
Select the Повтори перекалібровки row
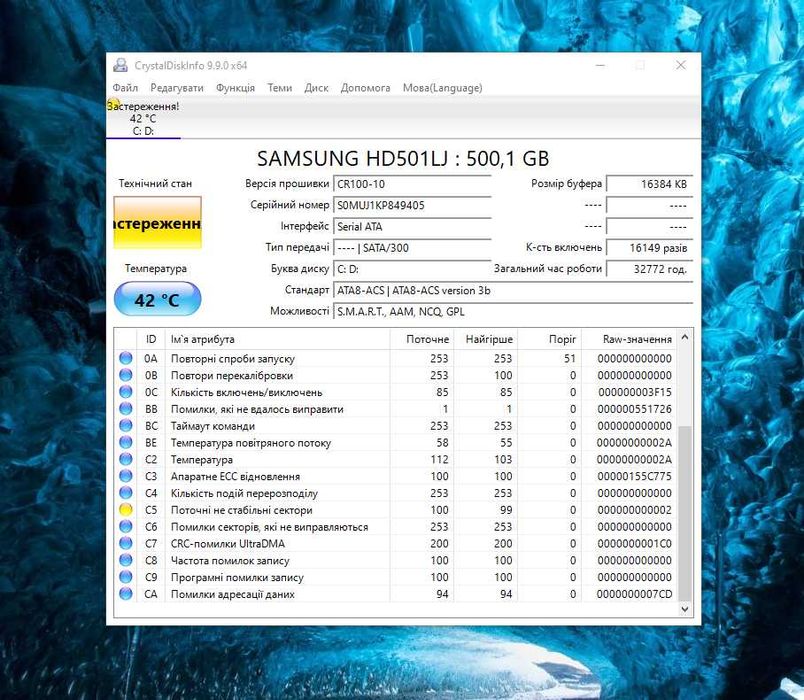395,375
